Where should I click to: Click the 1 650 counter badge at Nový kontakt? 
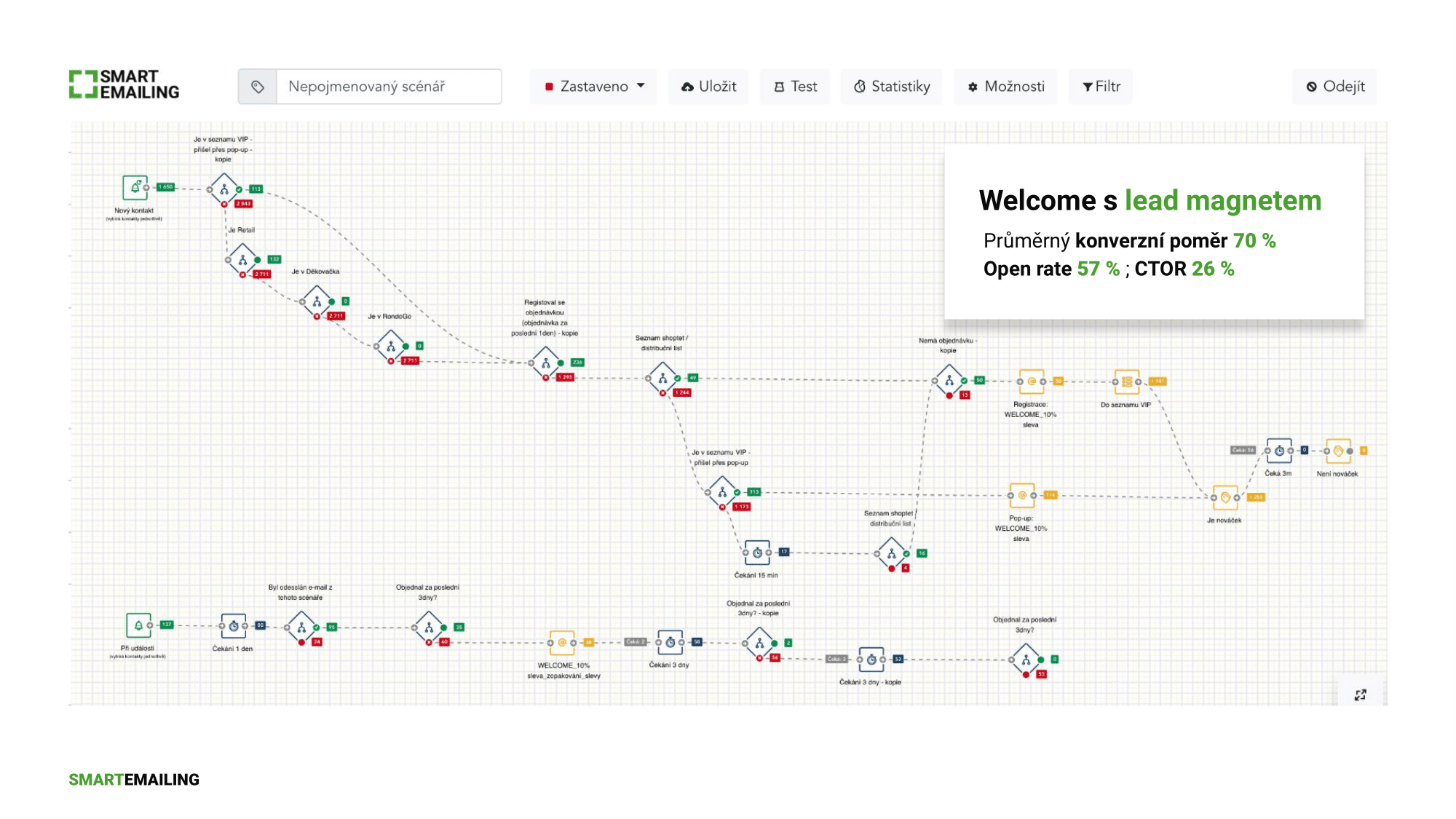(x=166, y=187)
